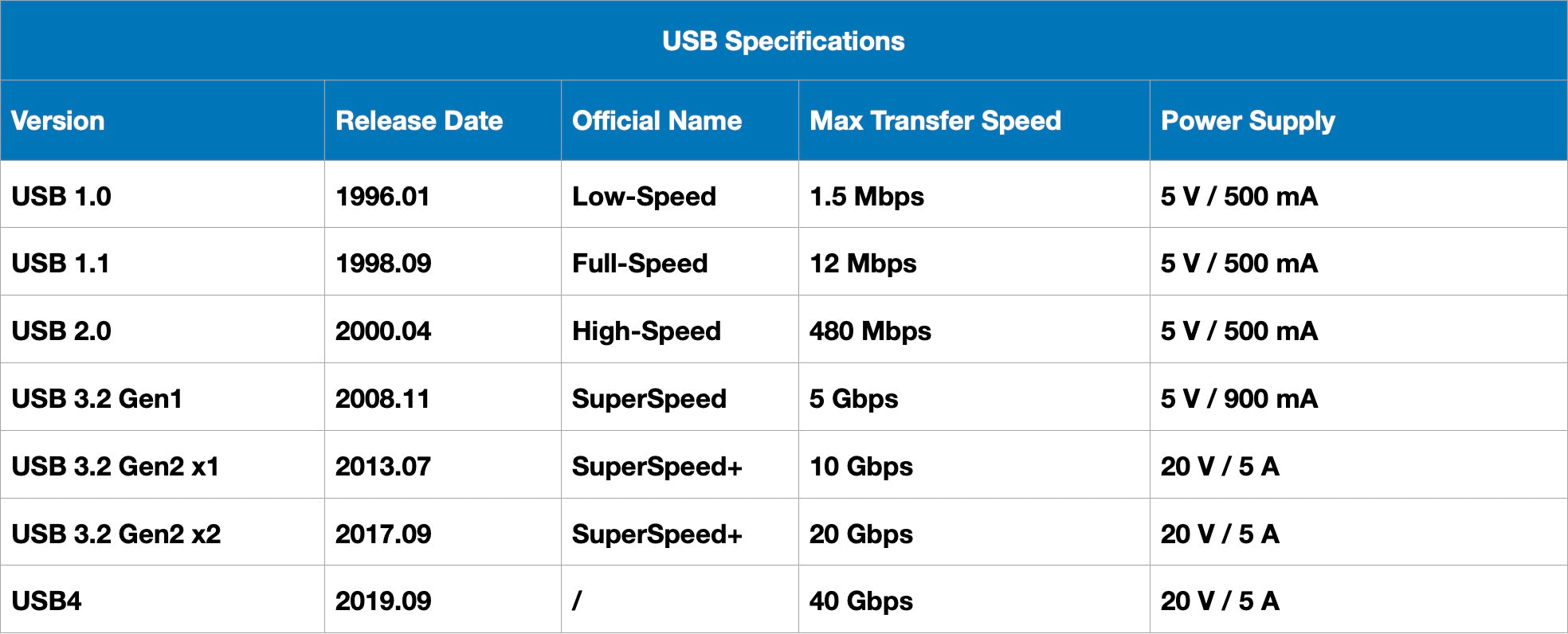Select the 480 Mbps transfer speed cell
Screen dimensions: 1568x634
click(870, 331)
